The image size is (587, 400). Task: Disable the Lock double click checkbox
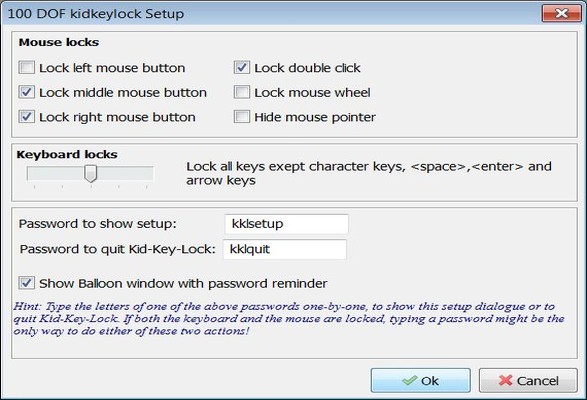242,68
